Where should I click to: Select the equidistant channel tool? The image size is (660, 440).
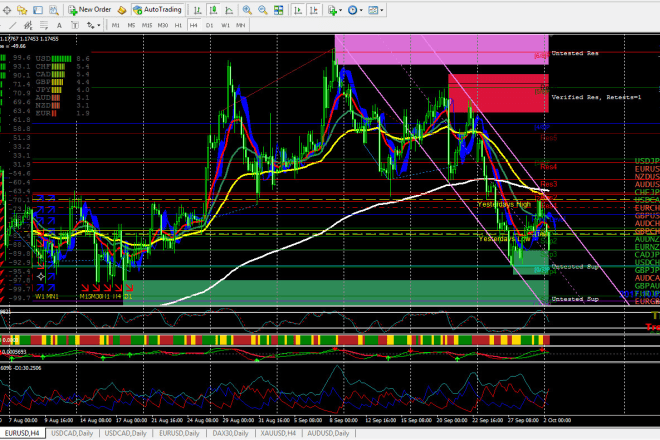[28, 26]
